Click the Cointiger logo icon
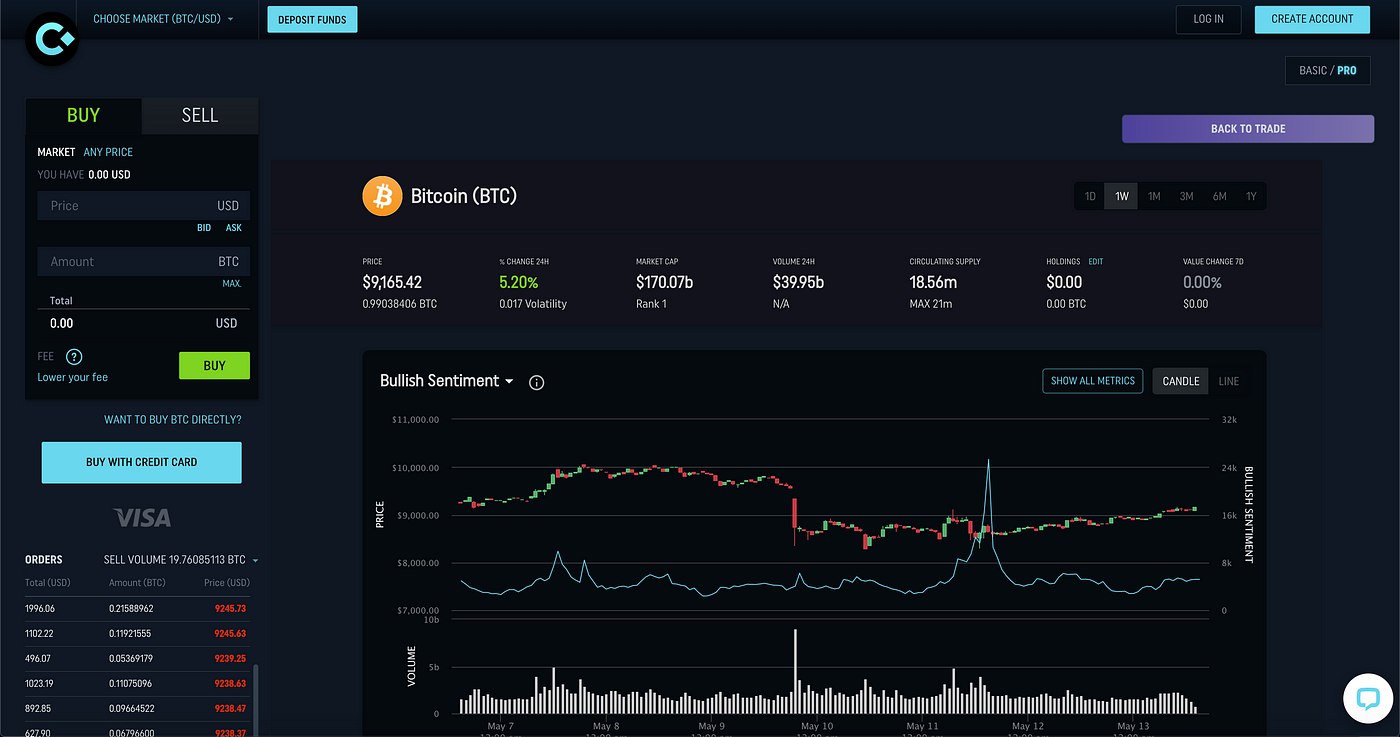 (x=51, y=39)
